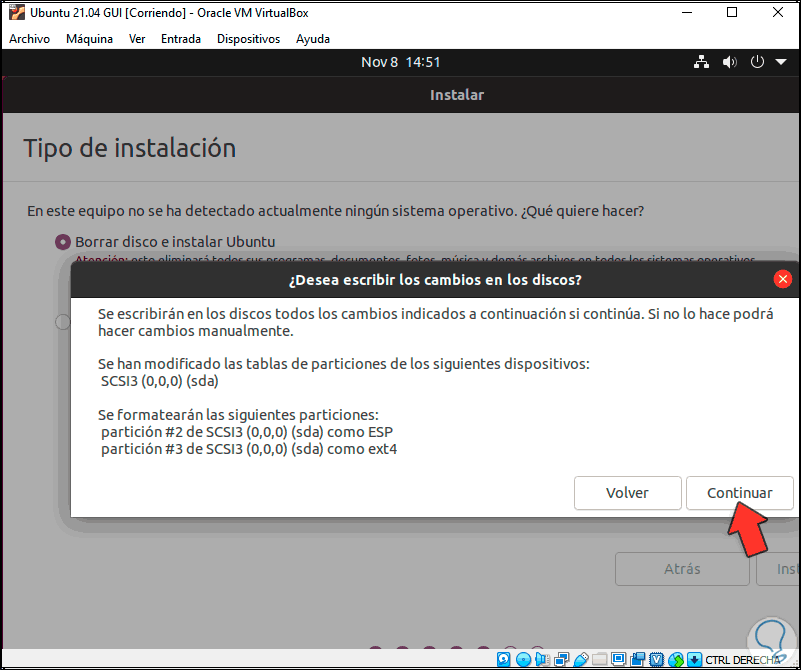This screenshot has height=670, width=802.
Task: Click the optical disc status icon
Action: [x=523, y=659]
